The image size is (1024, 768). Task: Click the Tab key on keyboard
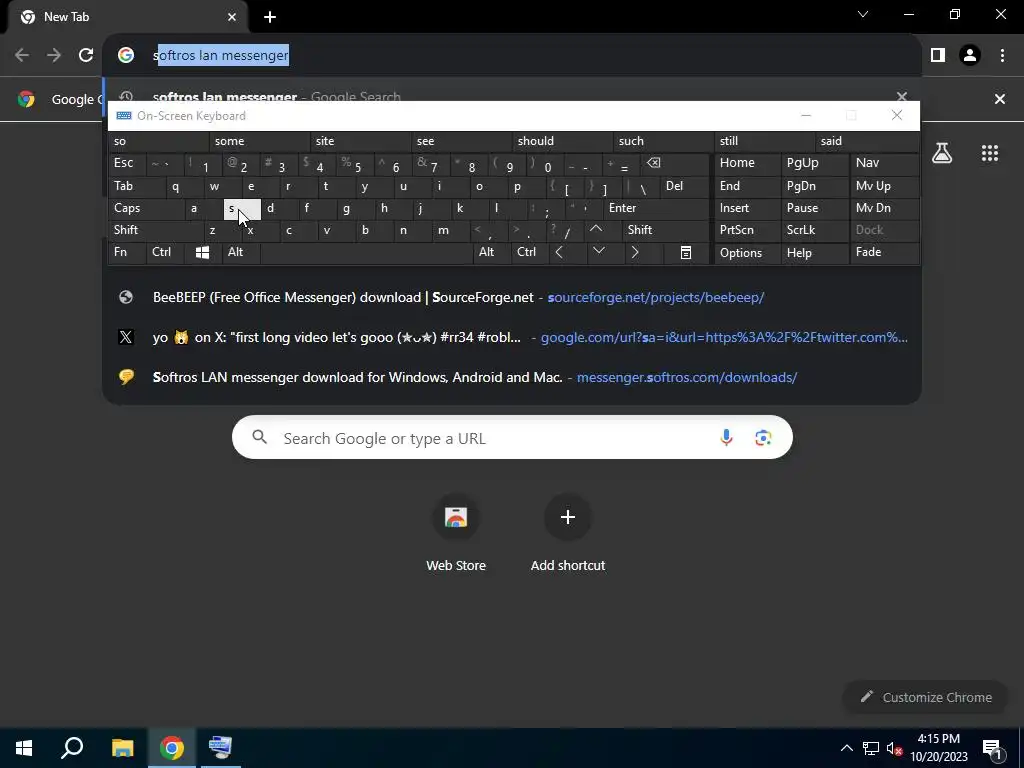pos(136,186)
